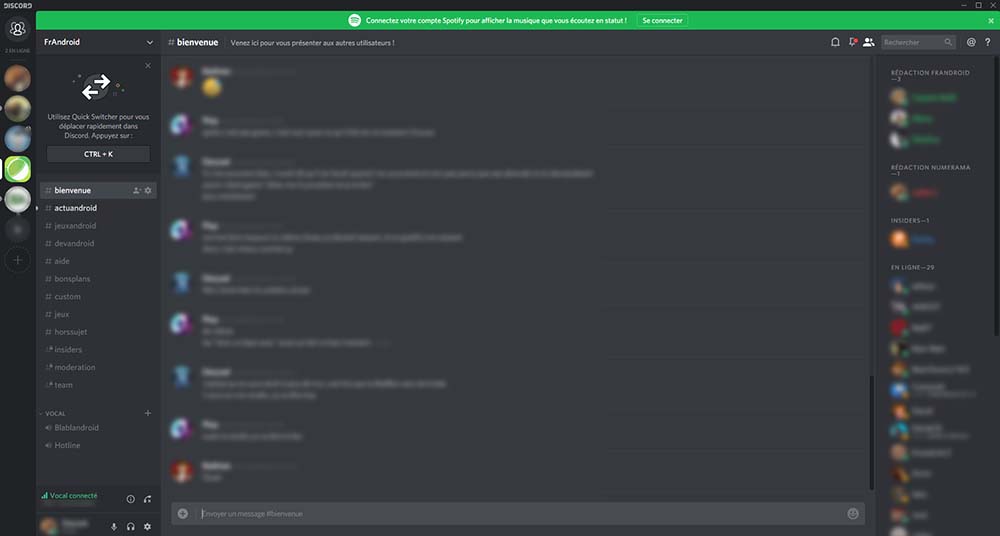Screen dimensions: 1000x536
Task: Open the help question mark icon
Action: [987, 42]
